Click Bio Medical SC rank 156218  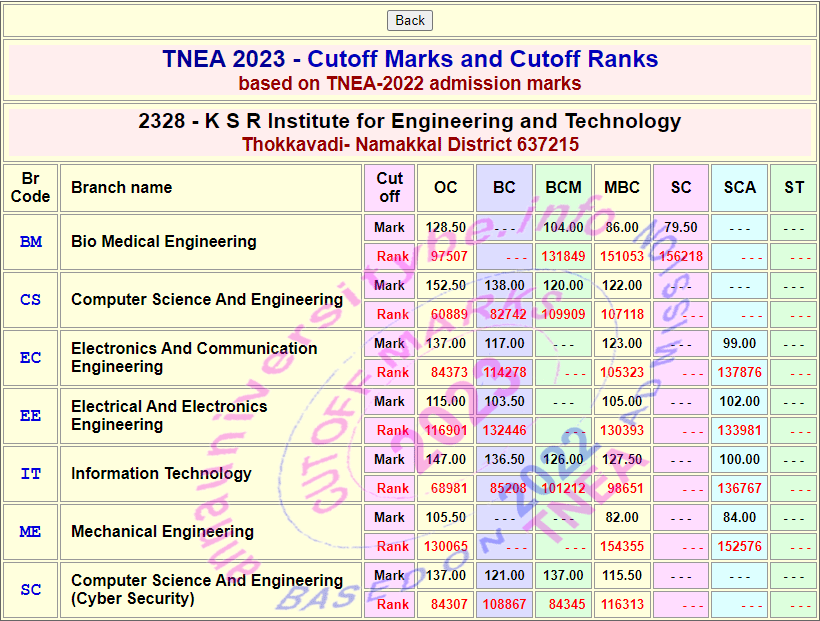click(681, 256)
